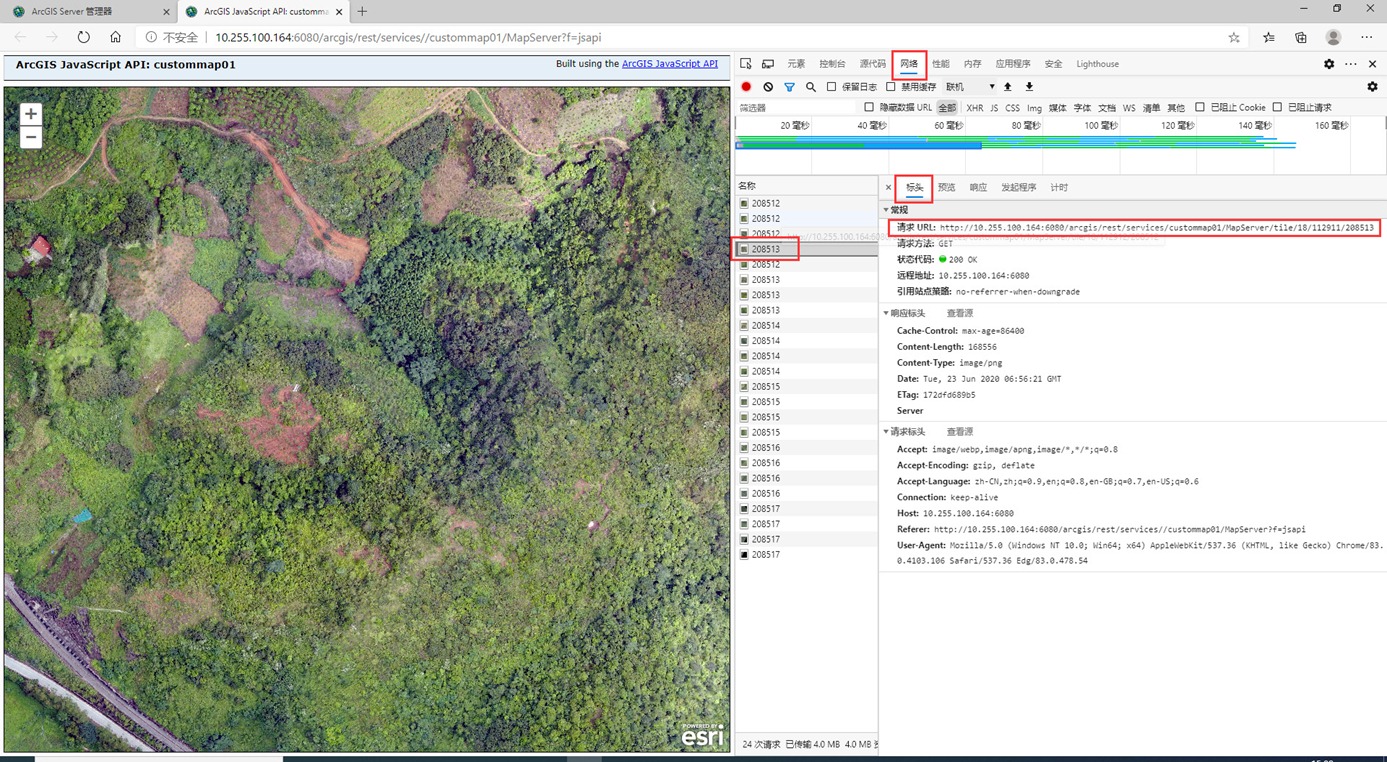
Task: Clear the network log
Action: coord(768,87)
